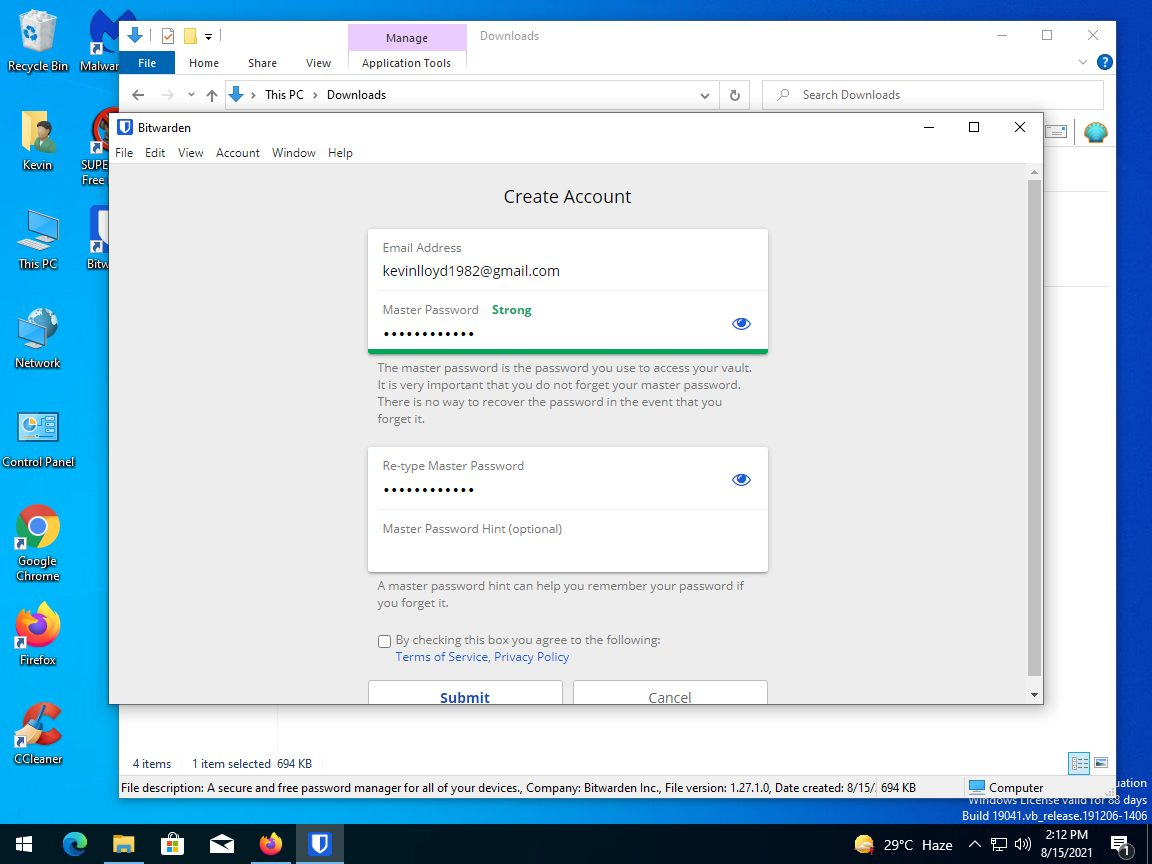
Task: Open recent locations dropdown in File Explorer
Action: 191,95
